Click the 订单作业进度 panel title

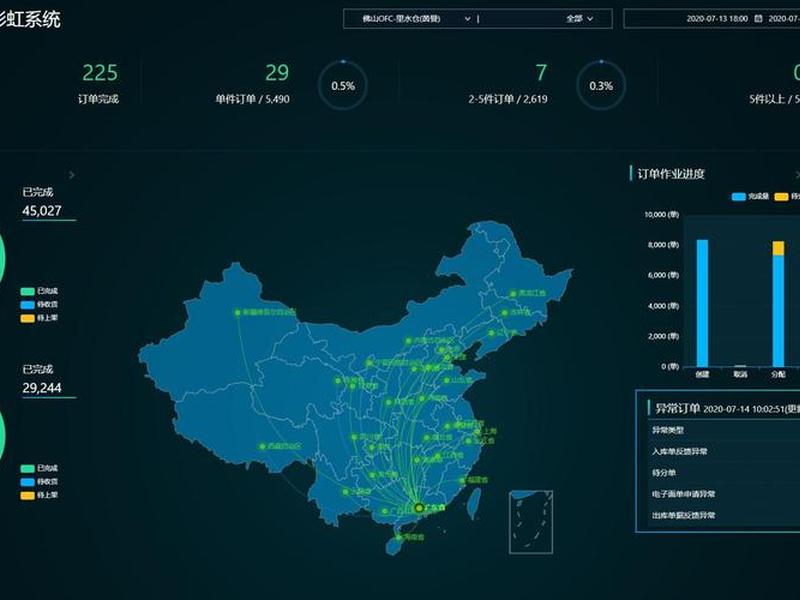click(670, 174)
